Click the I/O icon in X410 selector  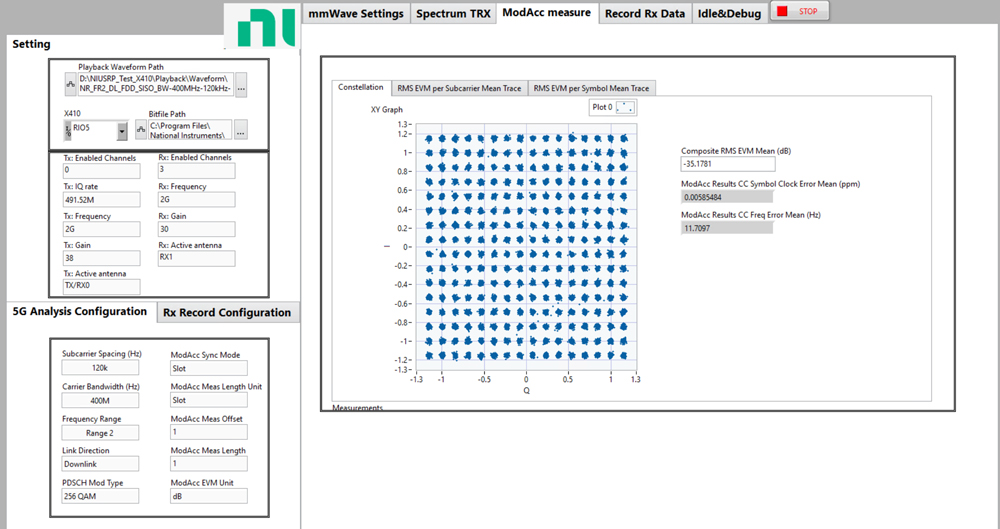pyautogui.click(x=68, y=130)
